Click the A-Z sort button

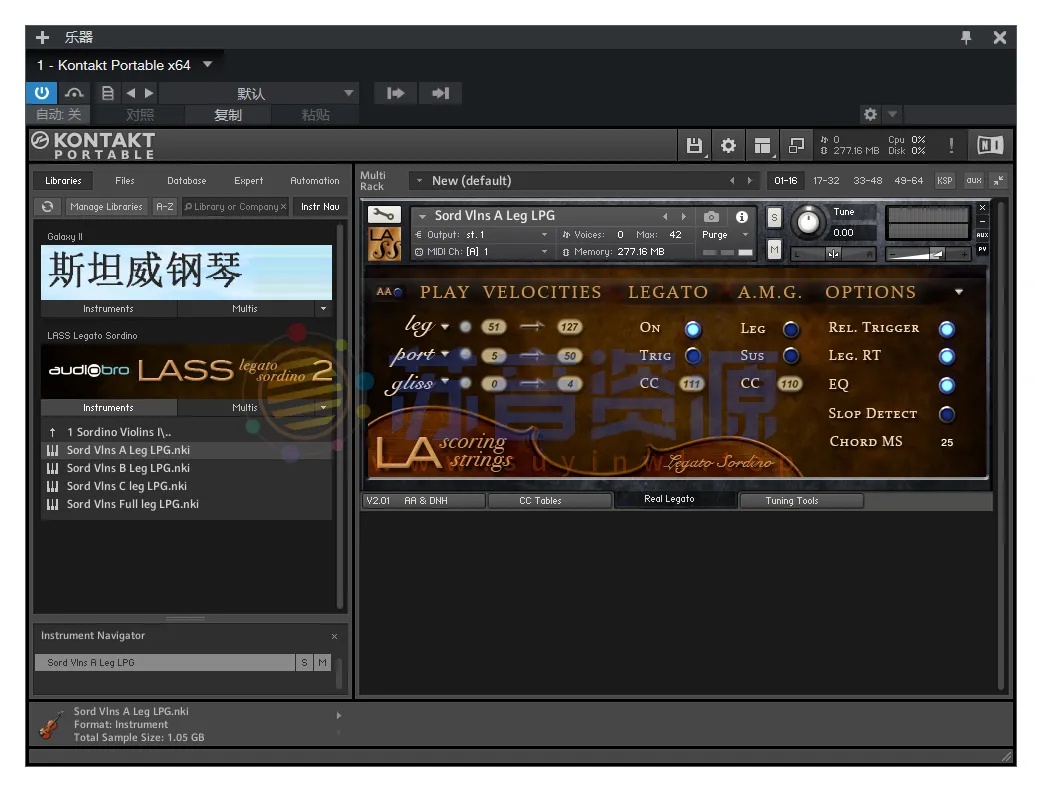click(x=165, y=207)
